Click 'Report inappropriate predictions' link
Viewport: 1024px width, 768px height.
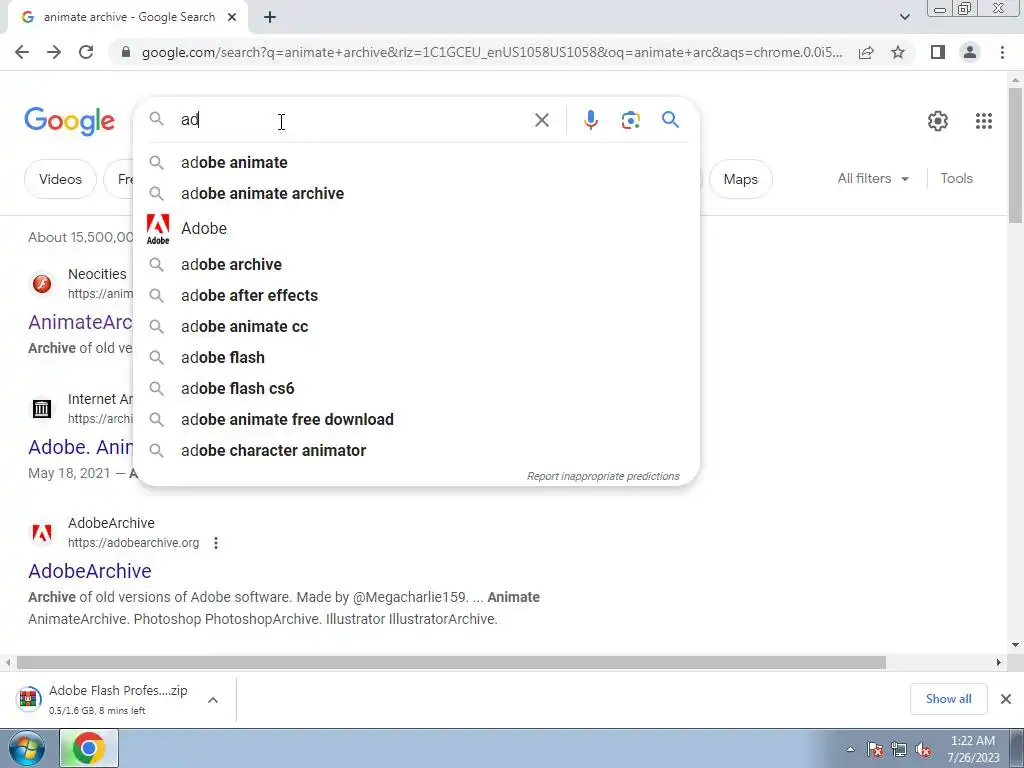click(603, 476)
